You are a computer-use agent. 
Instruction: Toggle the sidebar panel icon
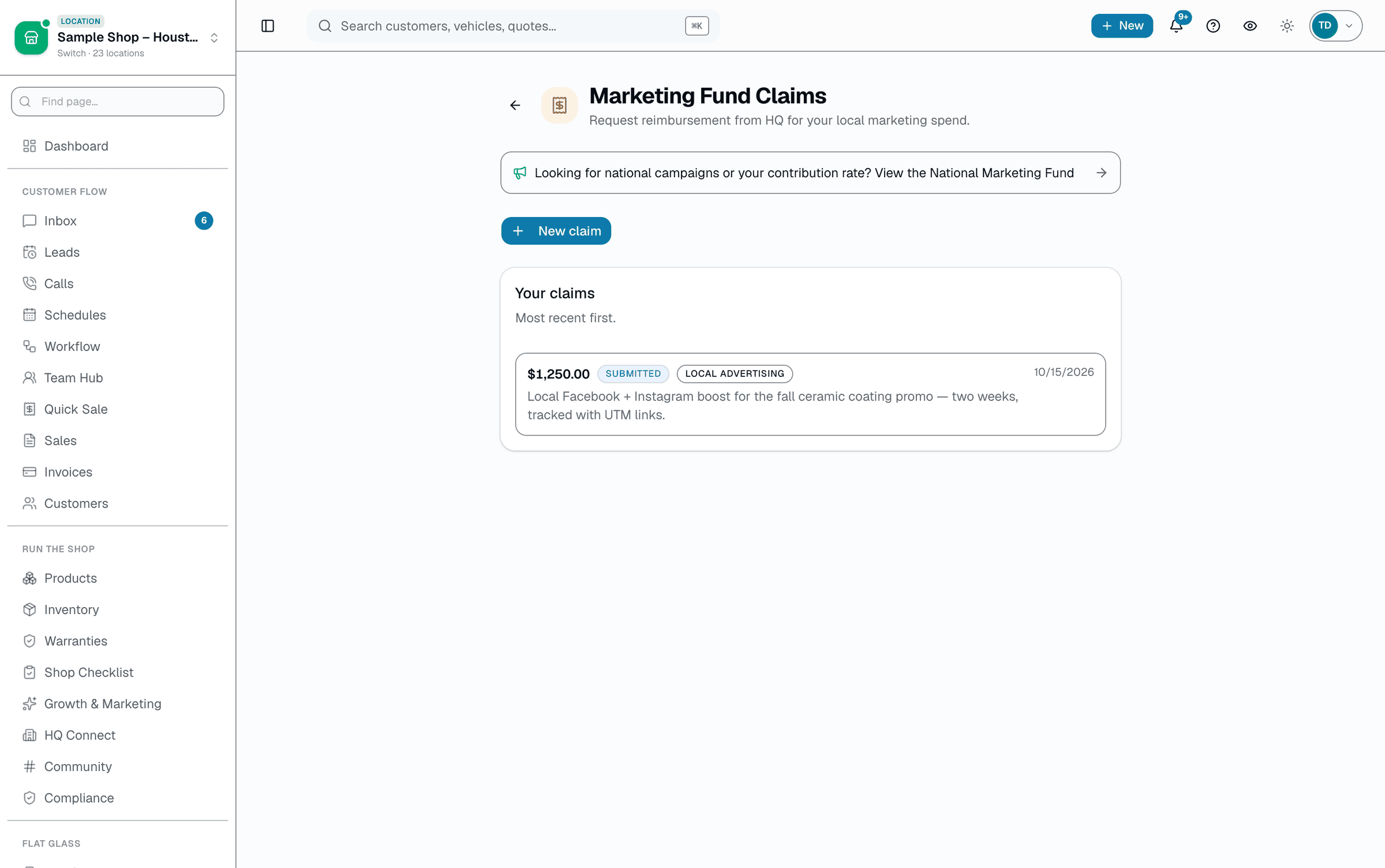268,26
